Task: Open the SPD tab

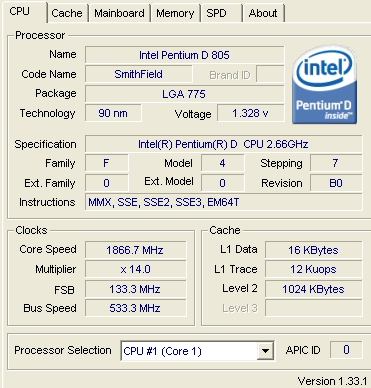Action: [221, 13]
